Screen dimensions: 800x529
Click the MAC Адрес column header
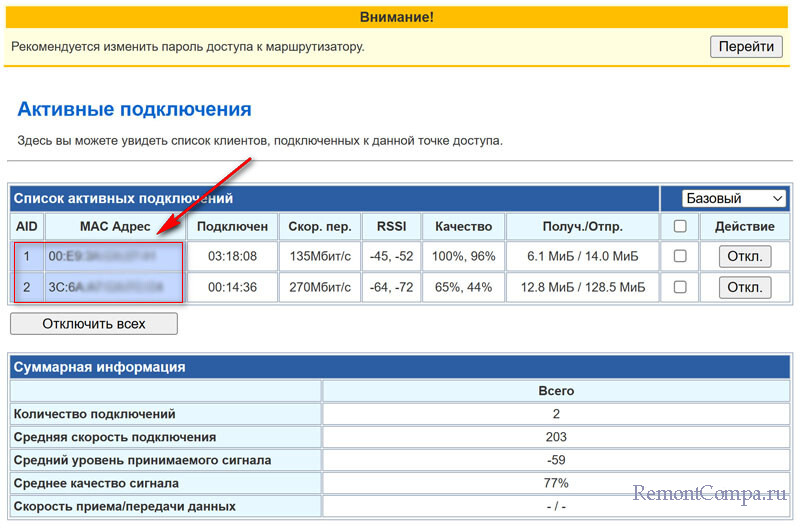click(114, 227)
